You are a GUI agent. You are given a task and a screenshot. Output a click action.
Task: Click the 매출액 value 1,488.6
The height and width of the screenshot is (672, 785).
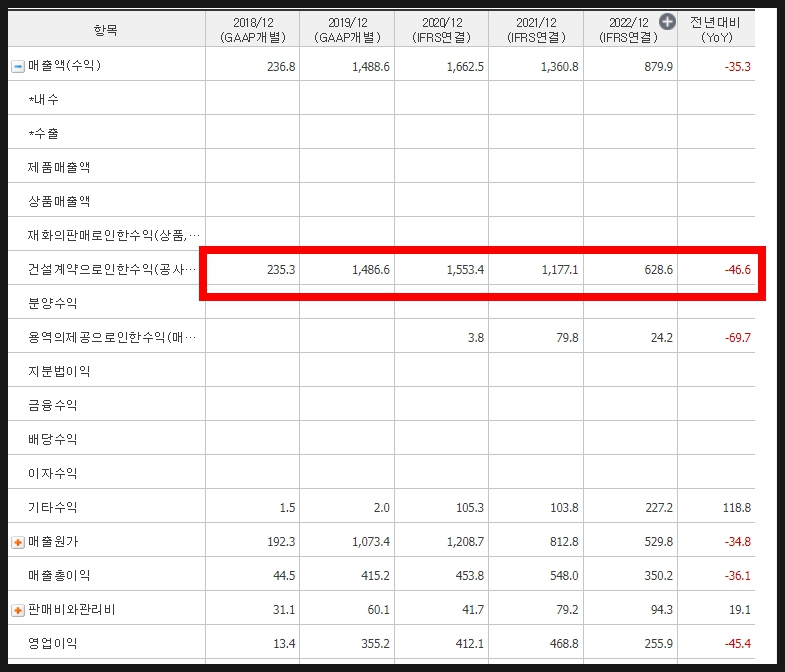370,67
